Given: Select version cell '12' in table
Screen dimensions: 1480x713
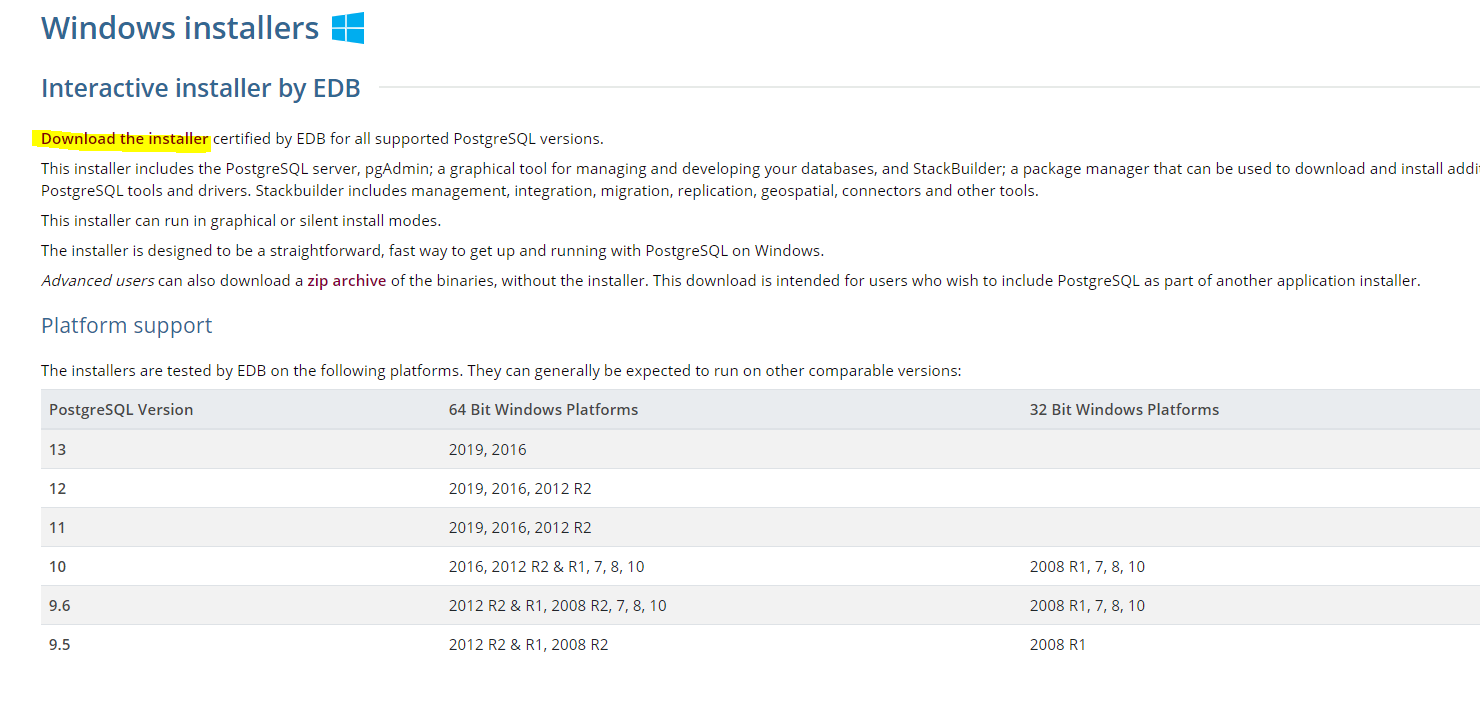Looking at the screenshot, I should tap(58, 488).
